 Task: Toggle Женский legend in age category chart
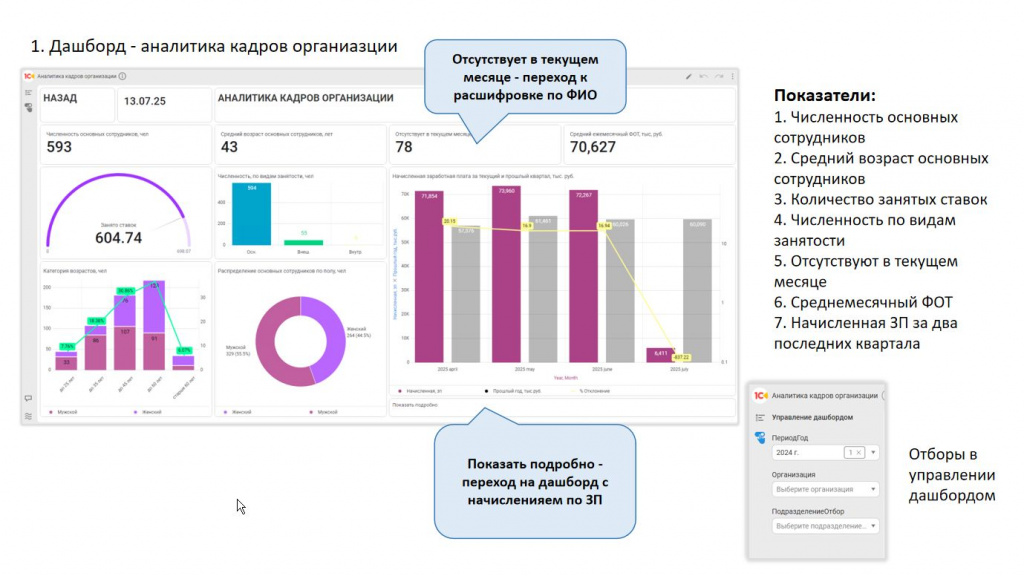(148, 412)
